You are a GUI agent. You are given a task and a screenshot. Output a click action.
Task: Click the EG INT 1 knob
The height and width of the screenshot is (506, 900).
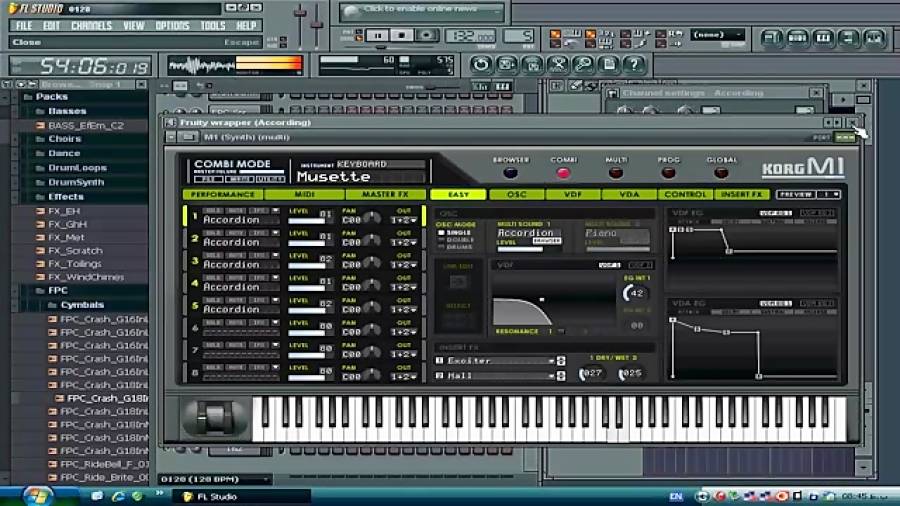[636, 293]
